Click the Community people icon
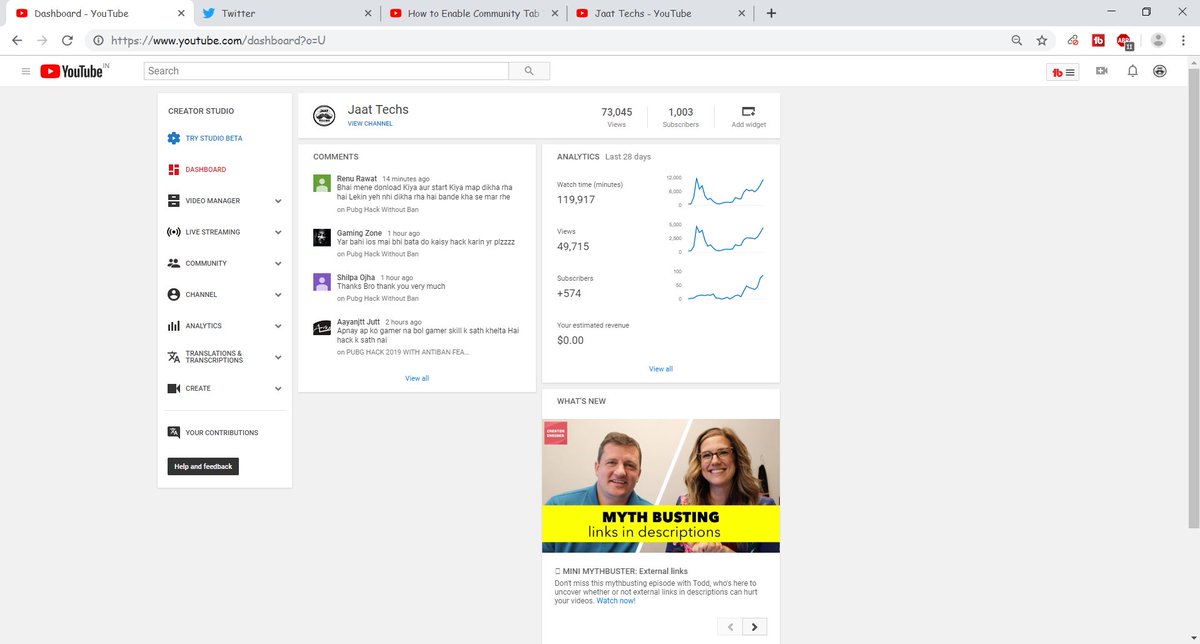 click(174, 263)
